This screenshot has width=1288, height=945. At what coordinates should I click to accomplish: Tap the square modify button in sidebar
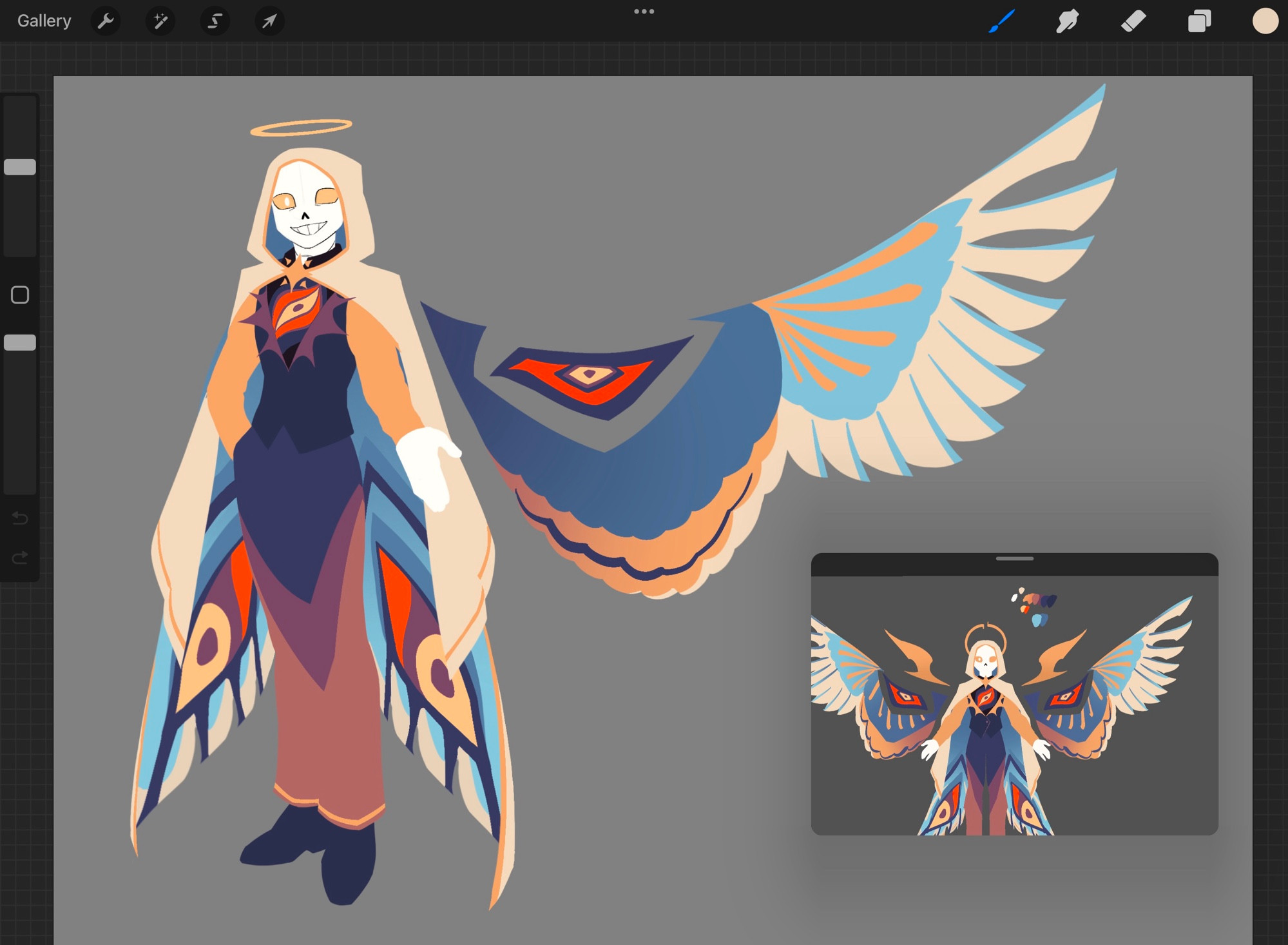[20, 295]
